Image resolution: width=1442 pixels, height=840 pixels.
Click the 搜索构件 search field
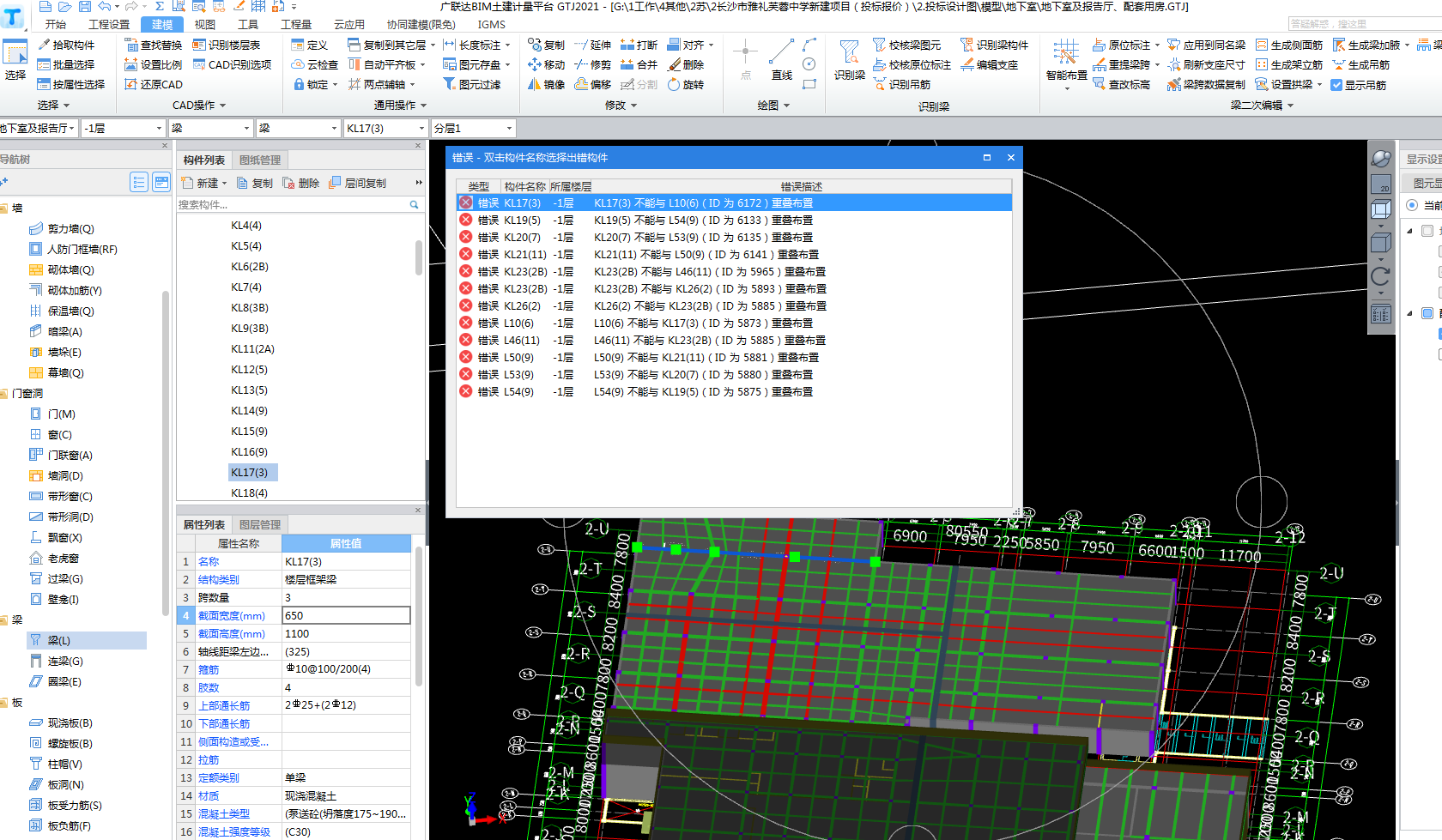292,204
